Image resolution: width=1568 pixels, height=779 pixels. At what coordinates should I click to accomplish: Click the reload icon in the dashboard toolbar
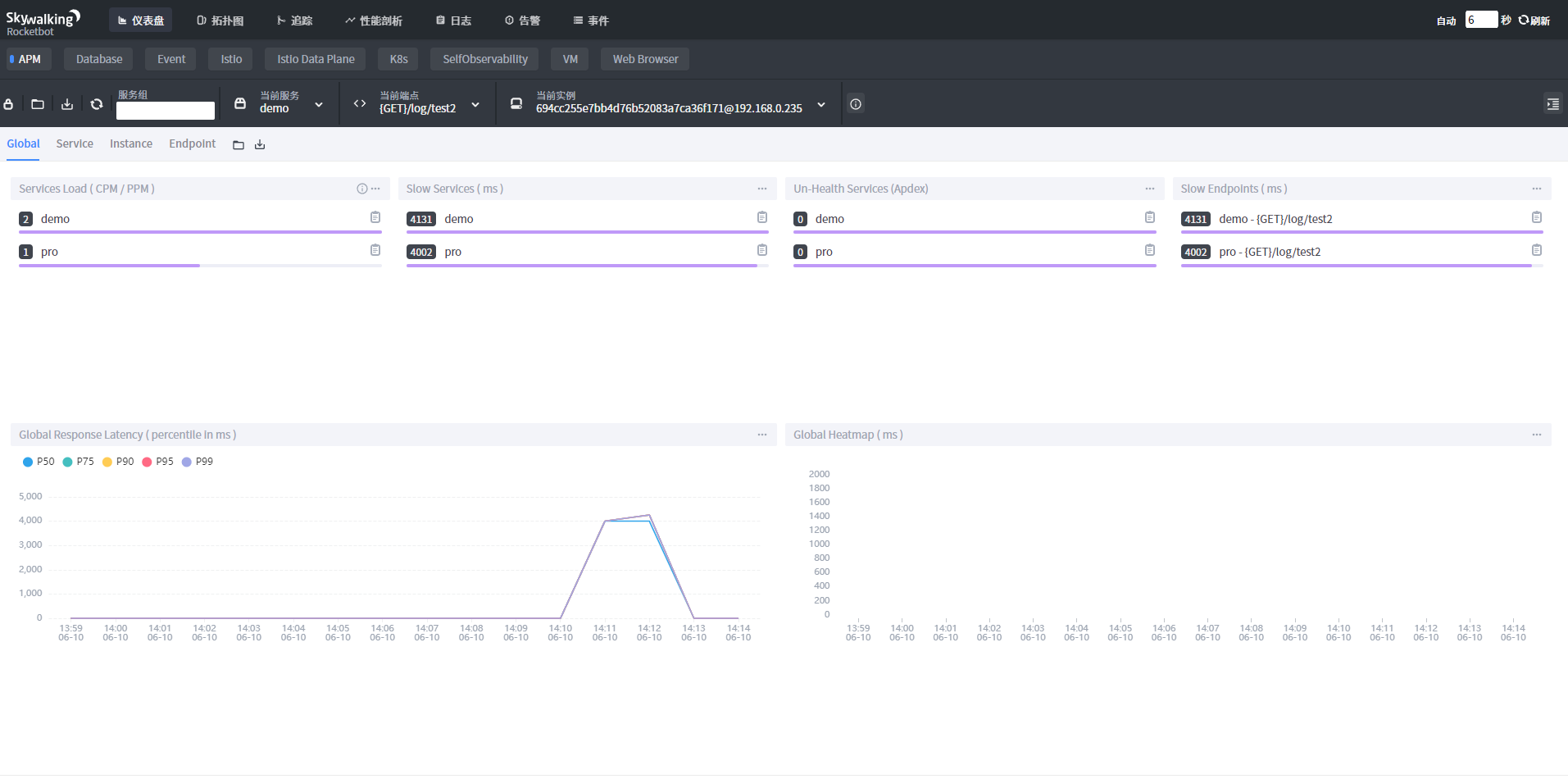(97, 104)
